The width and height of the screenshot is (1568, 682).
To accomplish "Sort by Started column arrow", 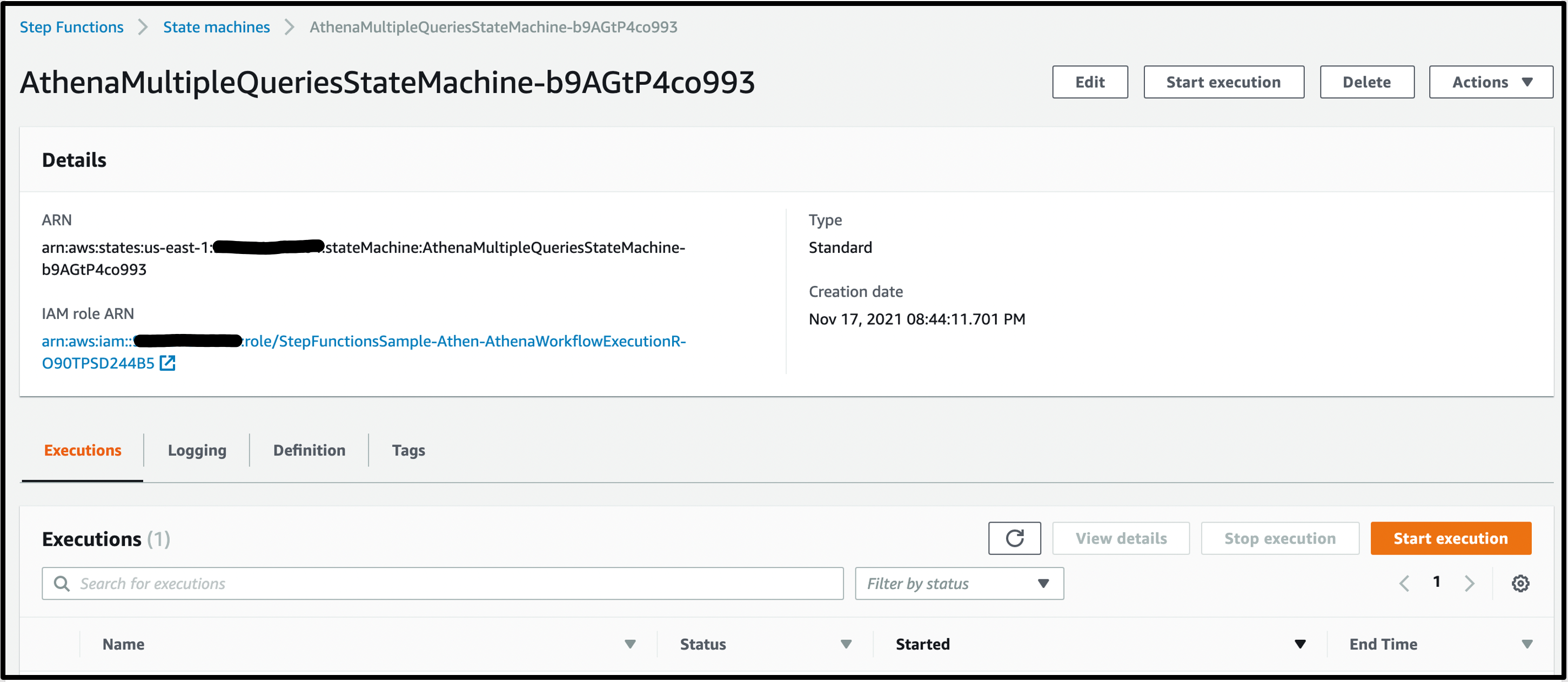I will [1299, 644].
